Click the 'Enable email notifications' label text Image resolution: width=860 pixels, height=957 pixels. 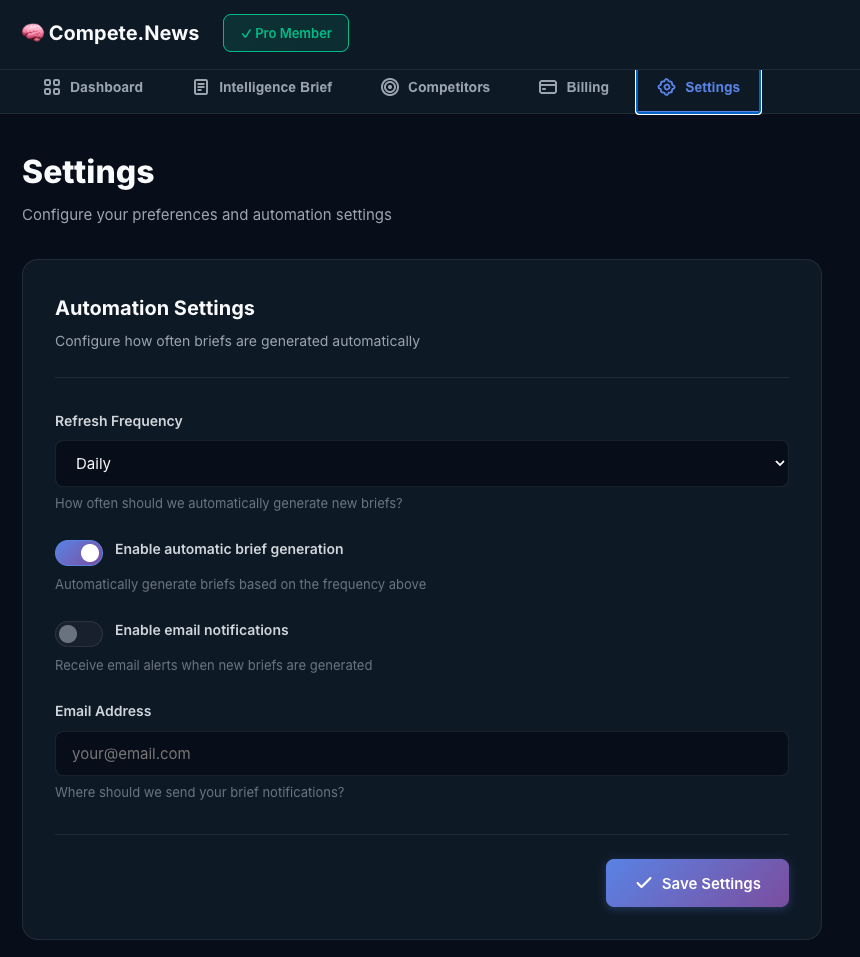[x=201, y=630]
